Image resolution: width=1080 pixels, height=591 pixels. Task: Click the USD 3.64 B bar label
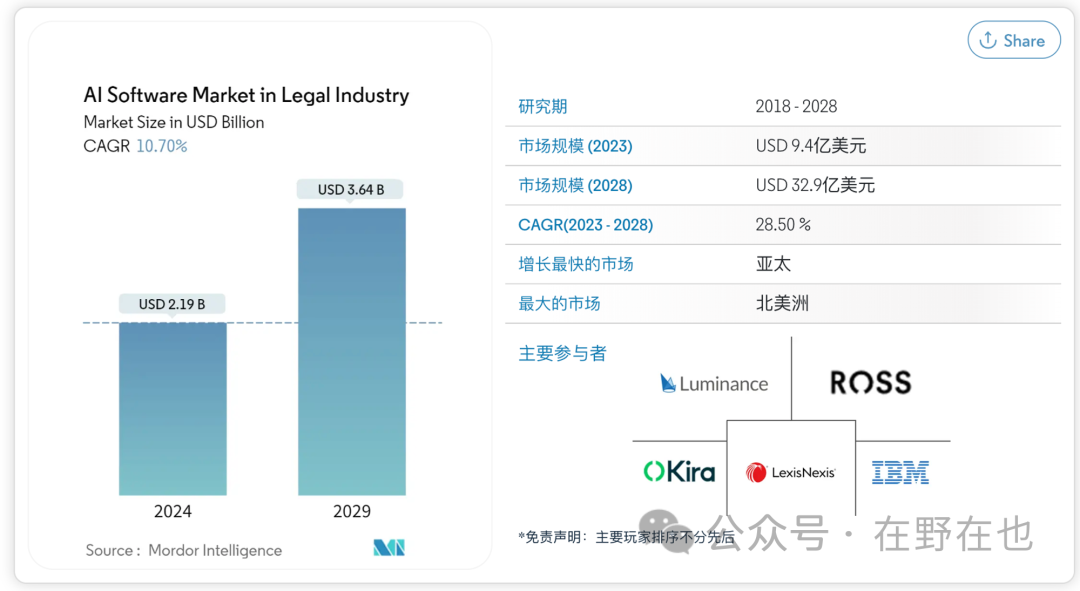click(351, 189)
